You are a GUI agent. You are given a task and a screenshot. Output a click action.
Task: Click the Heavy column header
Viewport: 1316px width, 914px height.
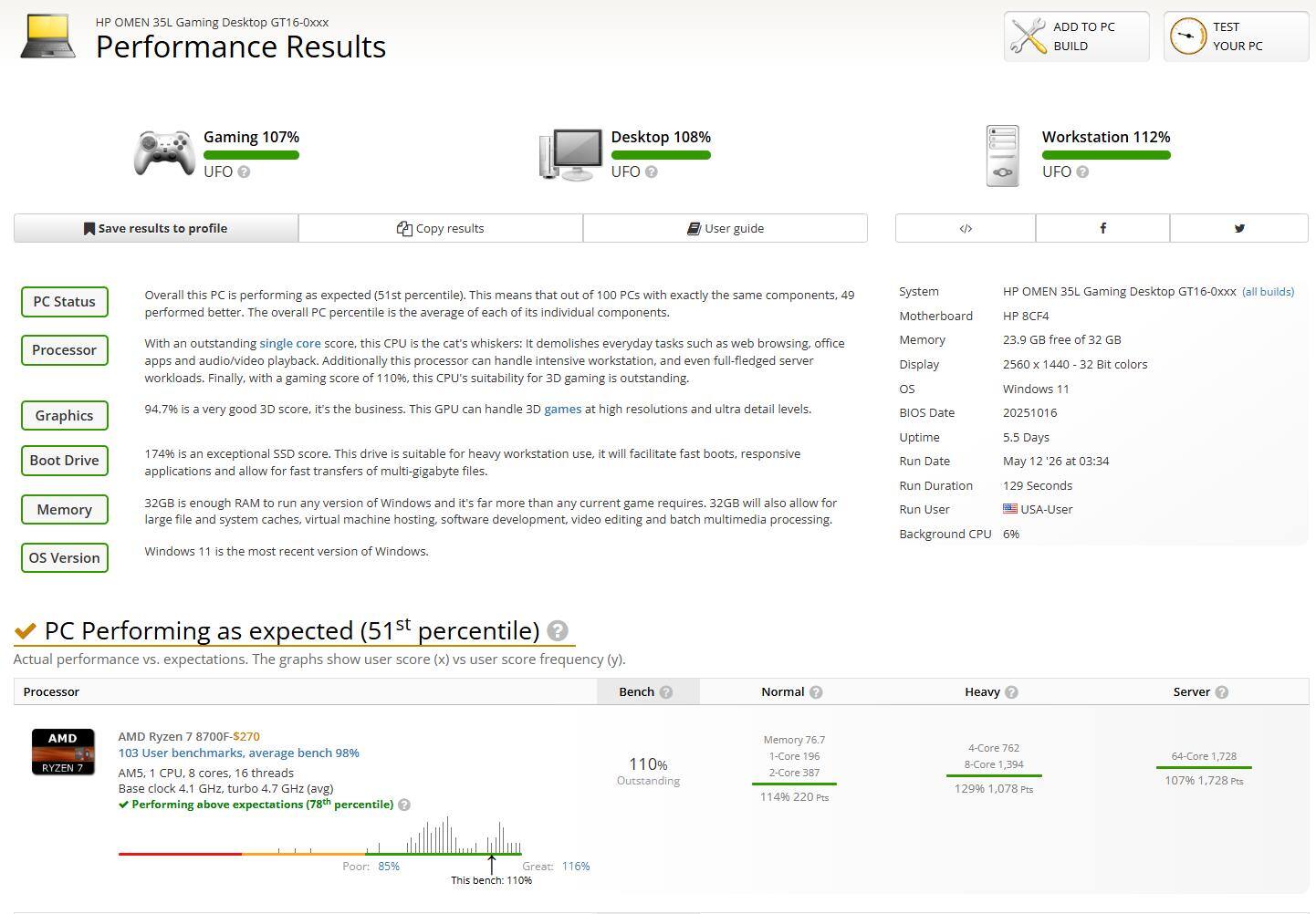pos(991,692)
